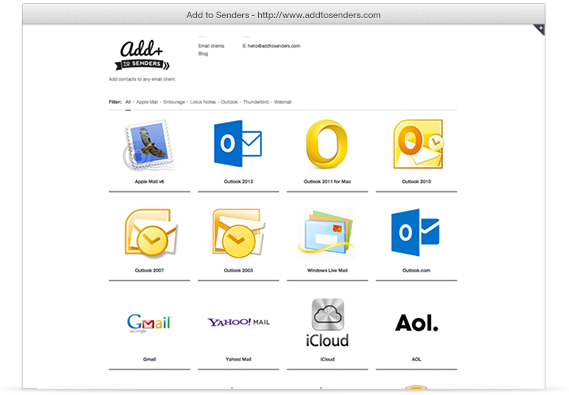This screenshot has height=395, width=569.
Task: Click the "Outlook 2013" caption
Action: tap(238, 181)
